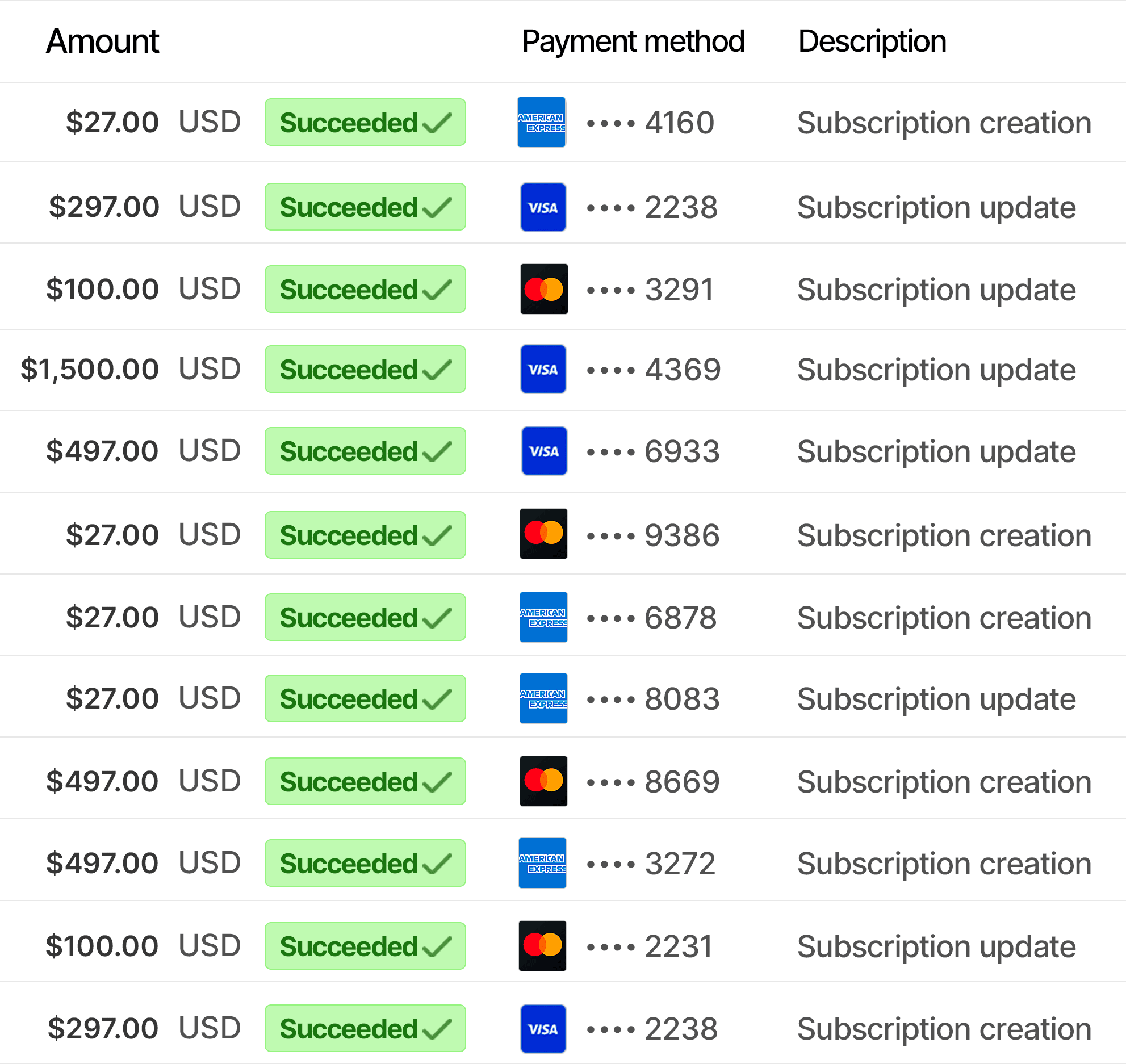1126x1064 pixels.
Task: Click the American Express icon for card 4160
Action: tap(541, 122)
